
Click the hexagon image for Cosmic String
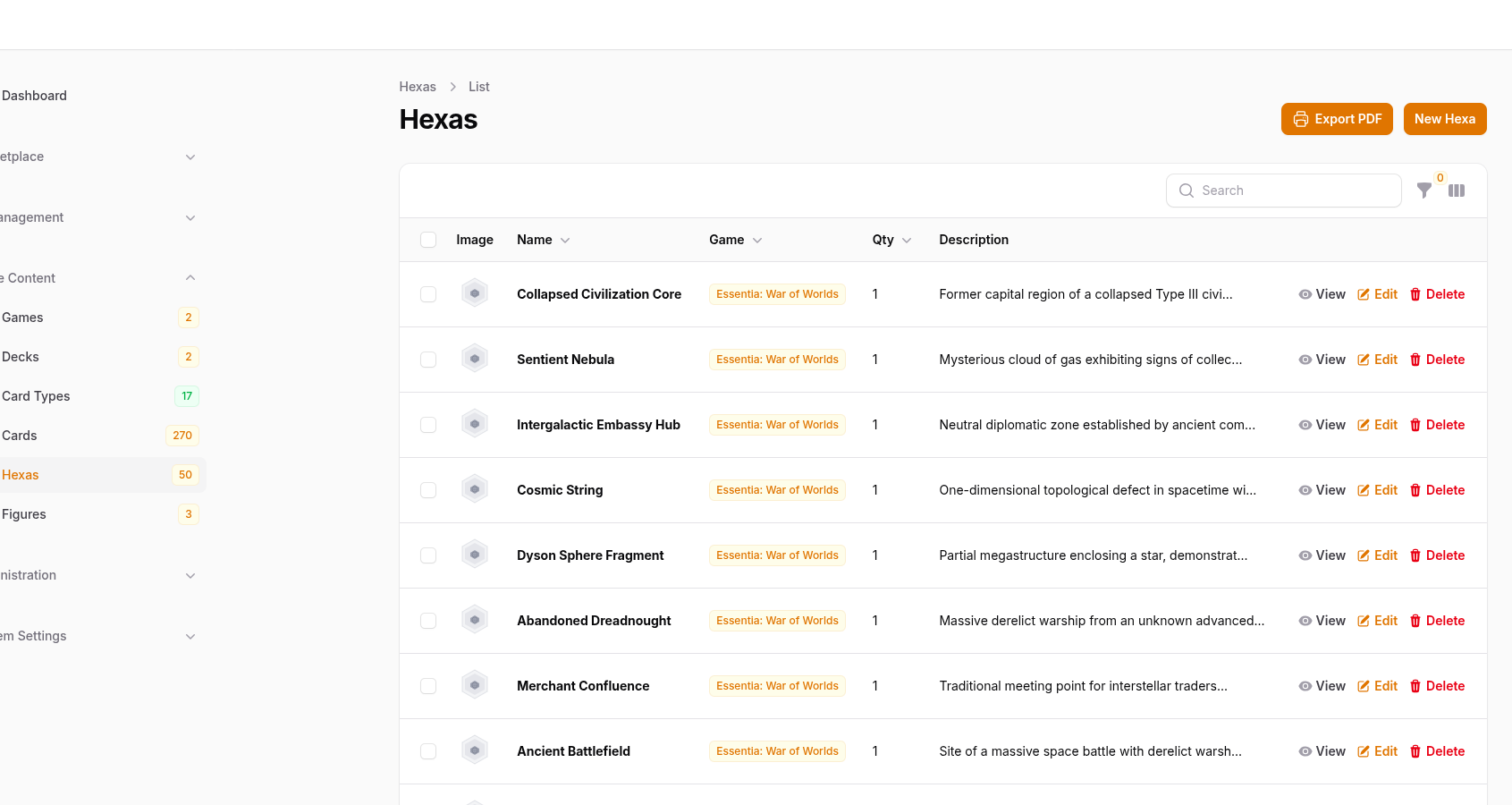click(x=475, y=489)
